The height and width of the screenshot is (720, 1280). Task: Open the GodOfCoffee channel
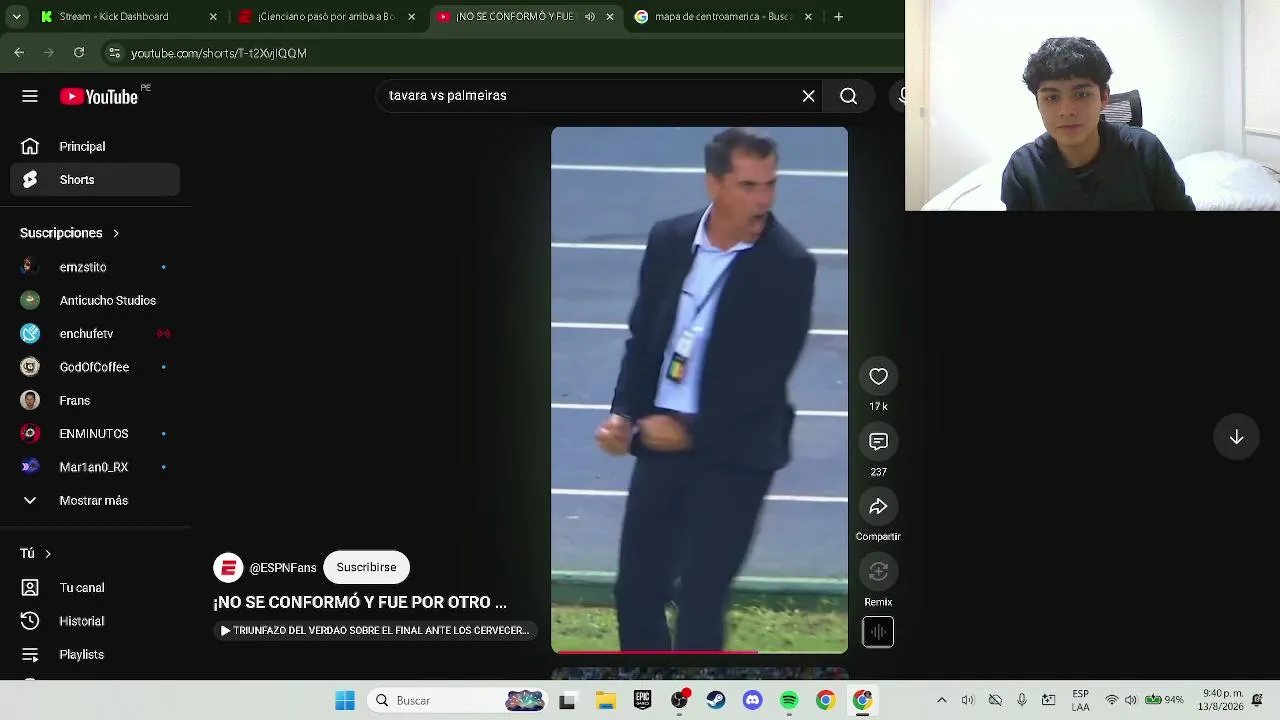[95, 367]
